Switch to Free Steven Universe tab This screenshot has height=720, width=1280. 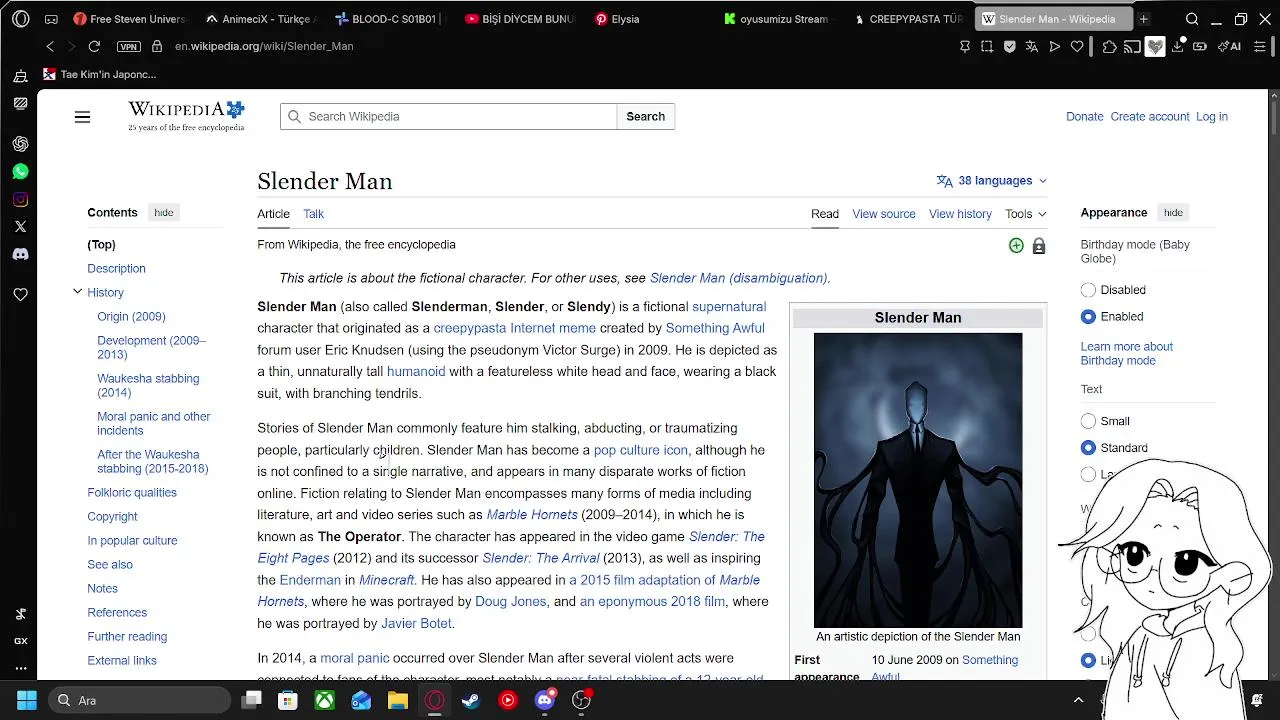[x=130, y=19]
